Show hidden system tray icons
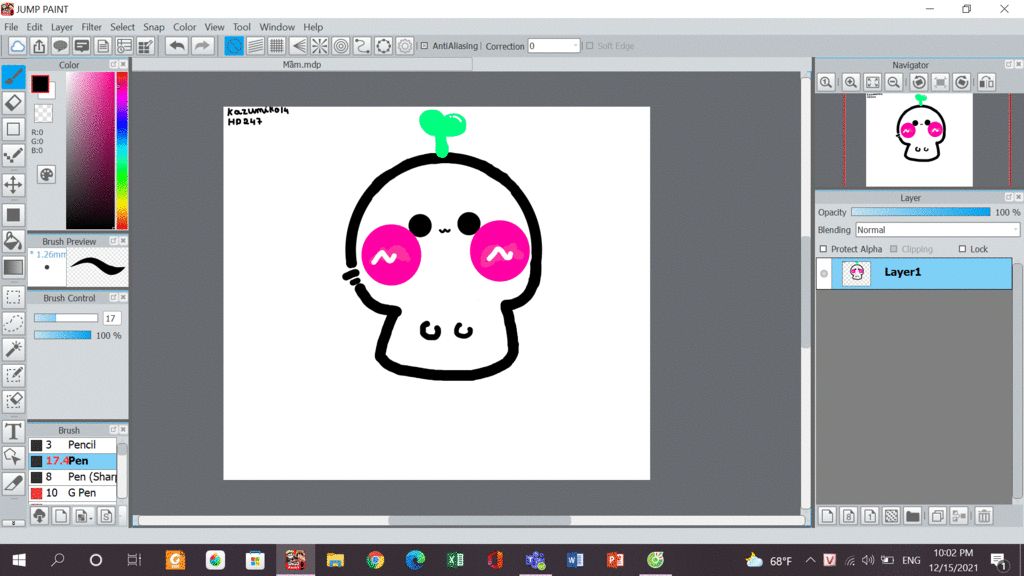The width and height of the screenshot is (1024, 576). point(810,560)
